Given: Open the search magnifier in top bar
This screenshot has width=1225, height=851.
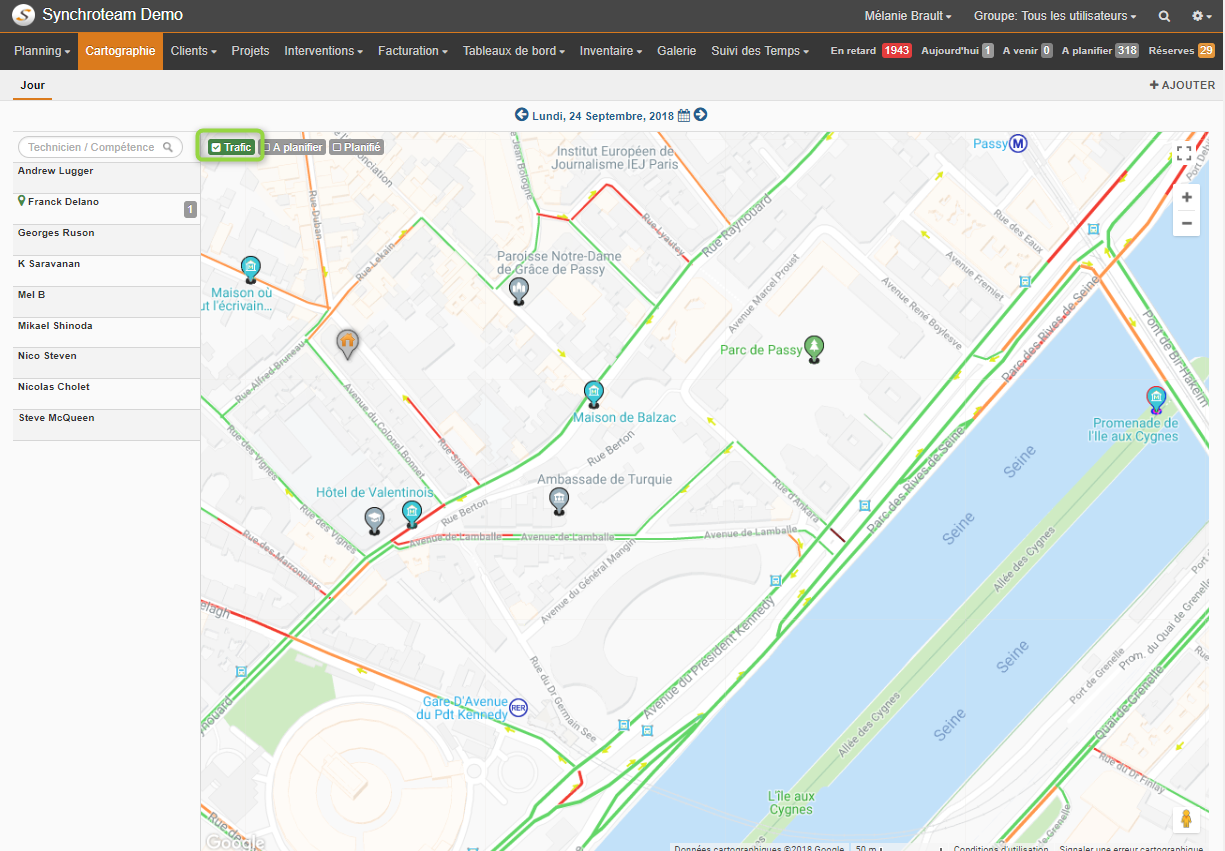Looking at the screenshot, I should 1164,16.
